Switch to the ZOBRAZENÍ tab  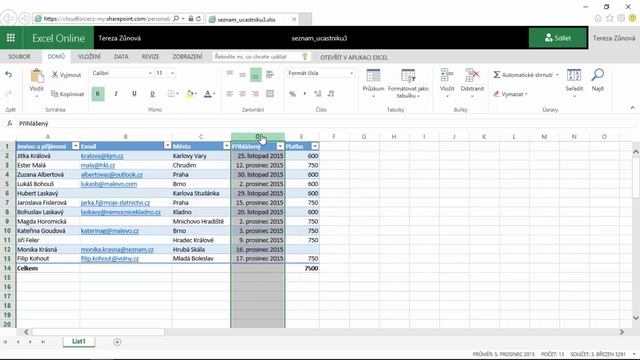187,57
